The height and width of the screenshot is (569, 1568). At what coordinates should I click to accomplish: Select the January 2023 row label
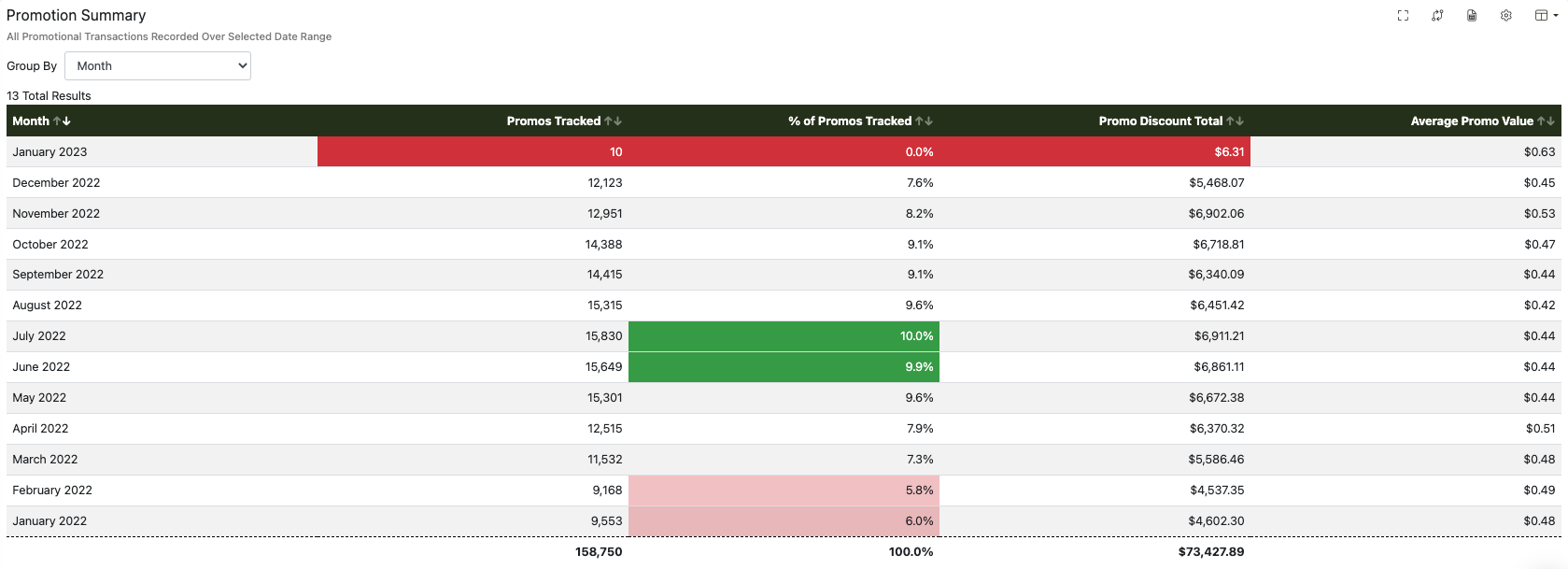coord(49,152)
